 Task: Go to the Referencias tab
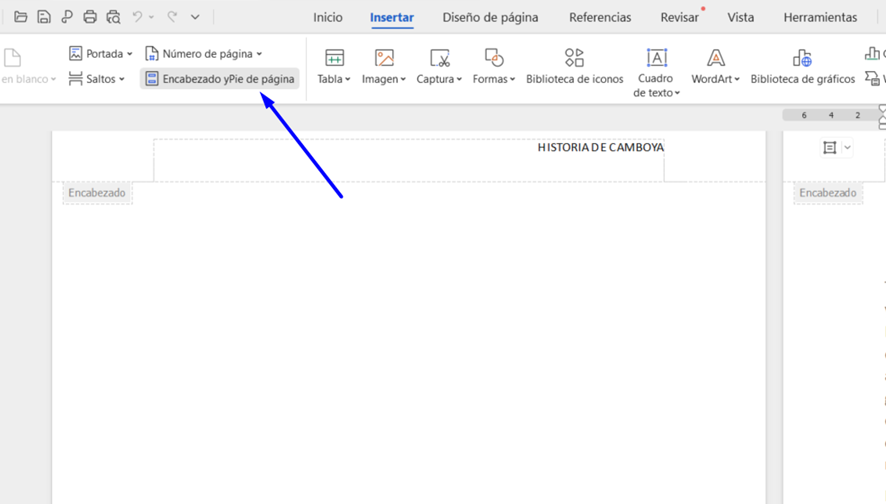pos(600,18)
